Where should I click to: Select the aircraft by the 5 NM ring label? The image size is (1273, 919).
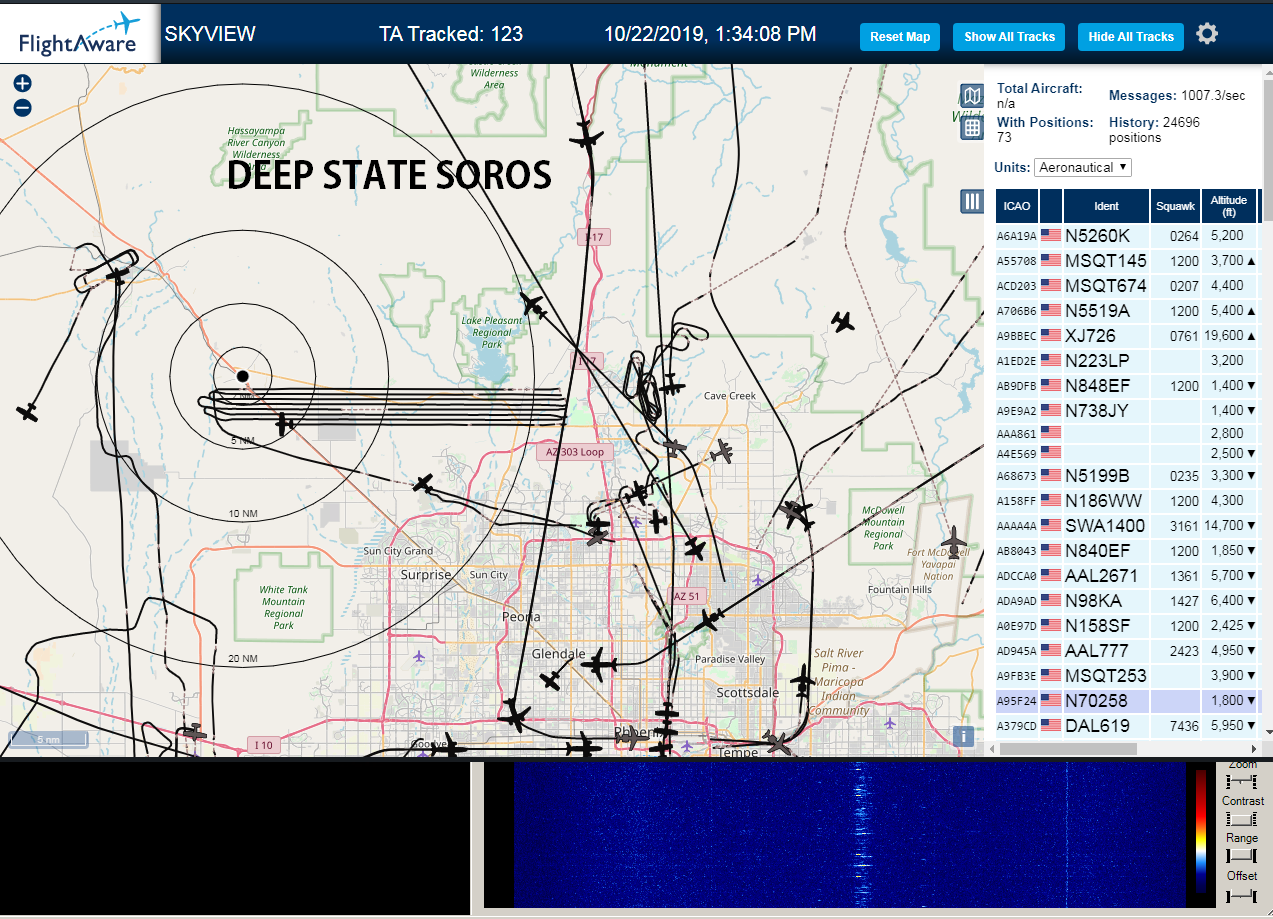(x=285, y=425)
